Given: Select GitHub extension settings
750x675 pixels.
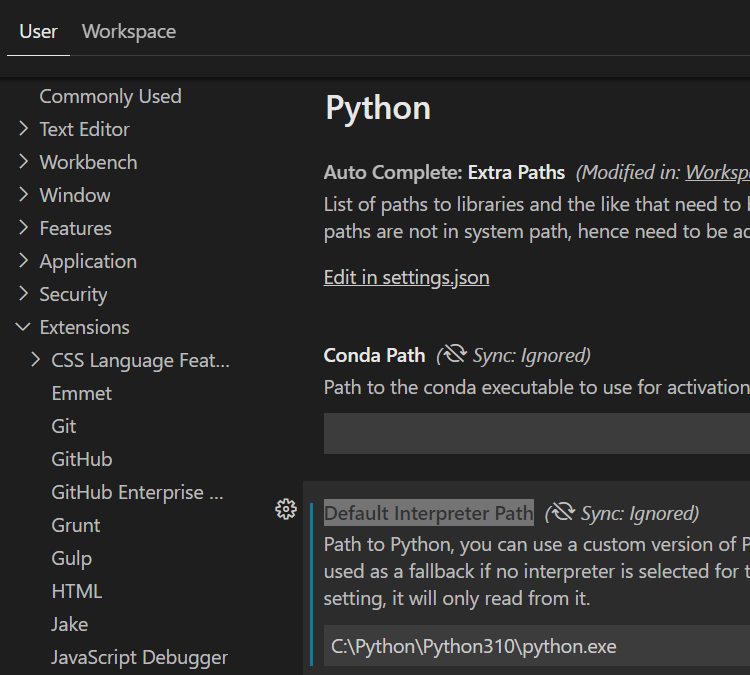Looking at the screenshot, I should click(x=81, y=459).
